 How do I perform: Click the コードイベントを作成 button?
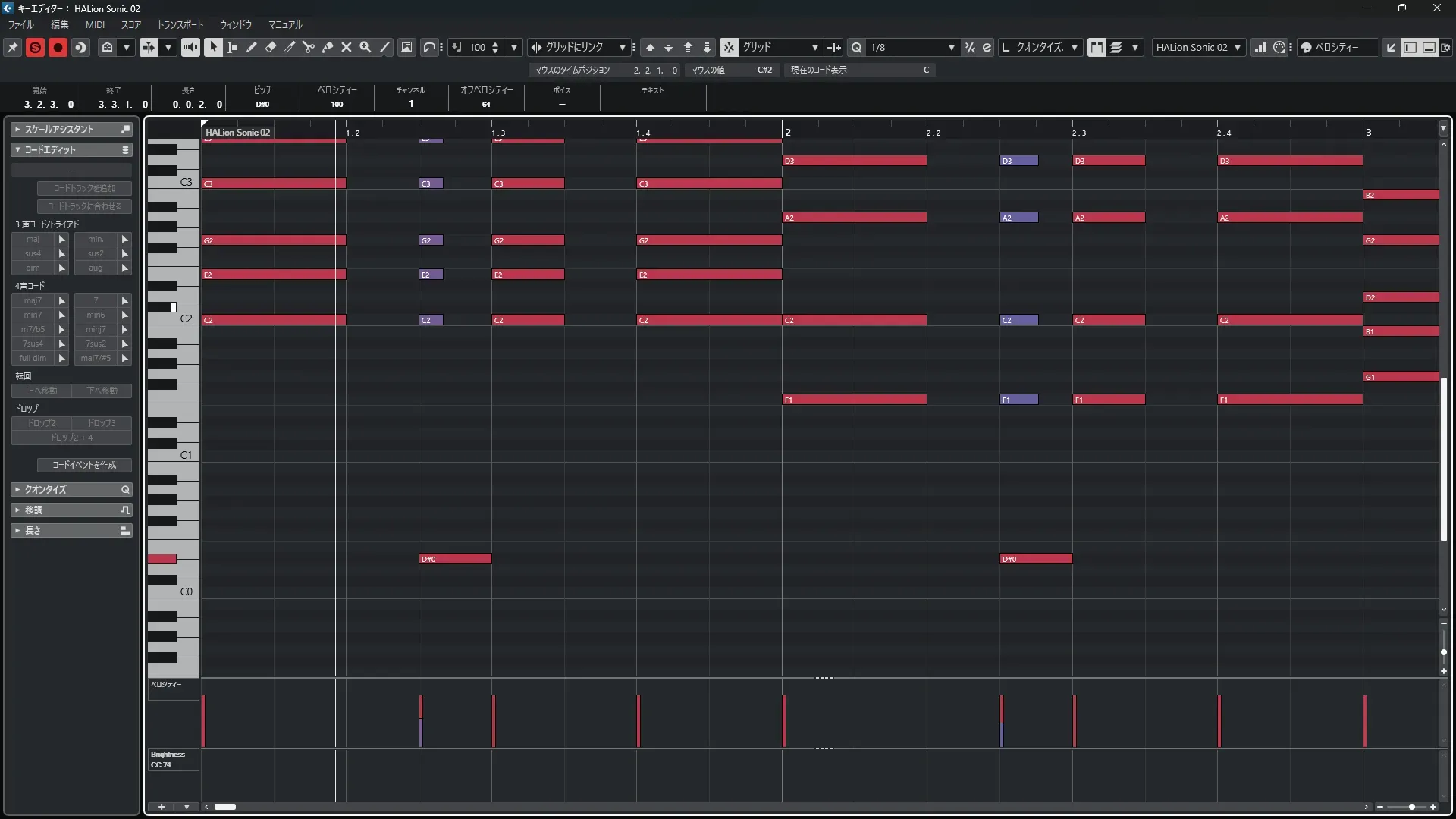tap(84, 465)
